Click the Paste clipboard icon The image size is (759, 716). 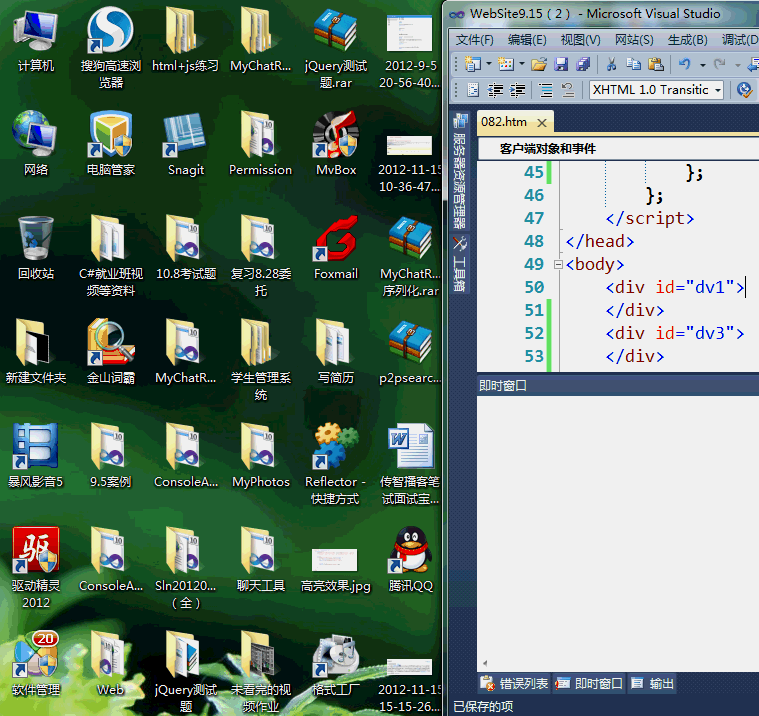[655, 64]
